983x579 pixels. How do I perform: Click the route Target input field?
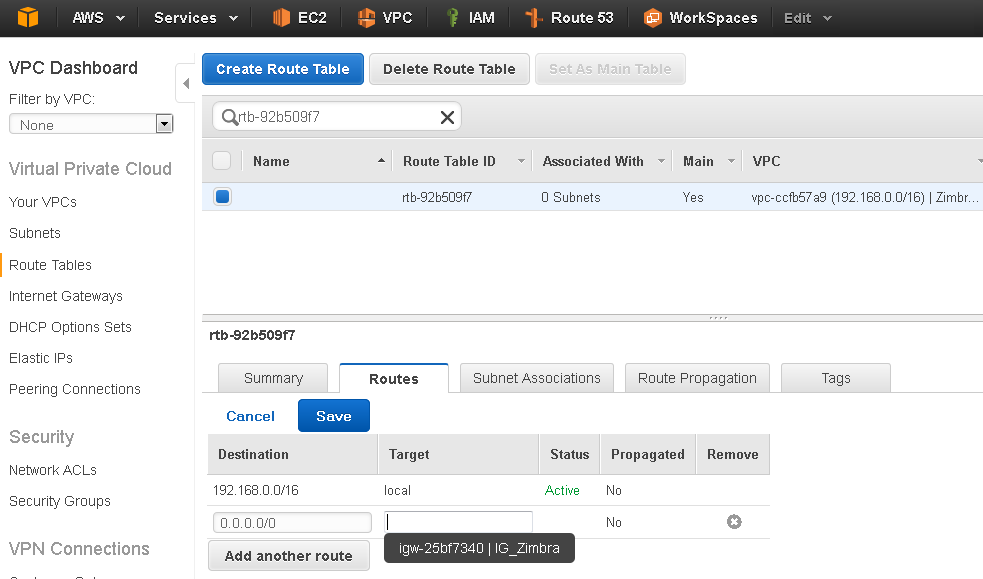point(458,522)
